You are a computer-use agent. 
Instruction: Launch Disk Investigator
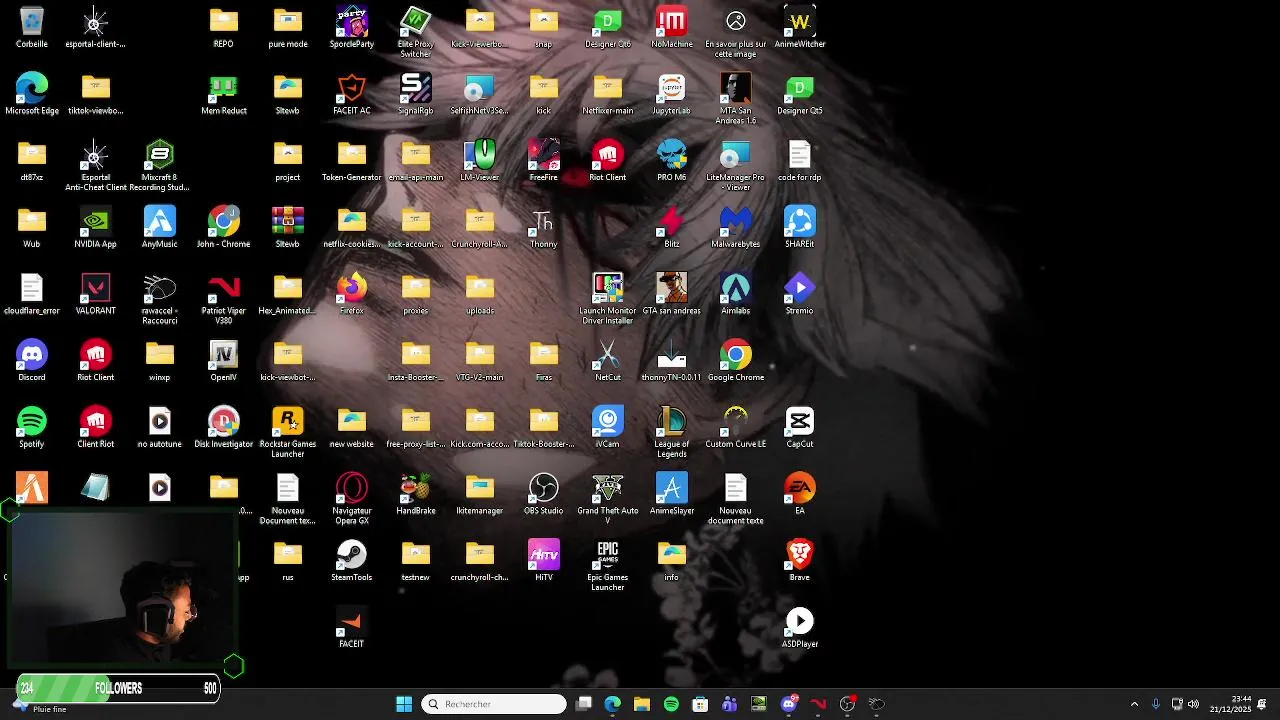[x=224, y=428]
